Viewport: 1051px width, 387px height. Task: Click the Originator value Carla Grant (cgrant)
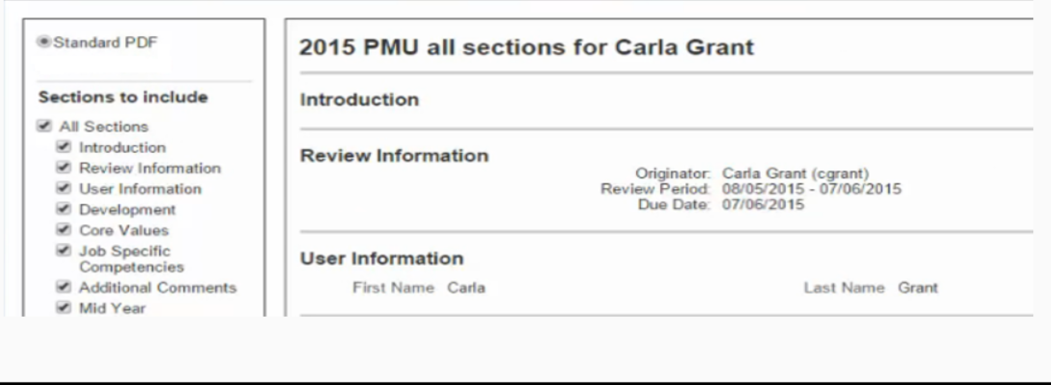(796, 174)
